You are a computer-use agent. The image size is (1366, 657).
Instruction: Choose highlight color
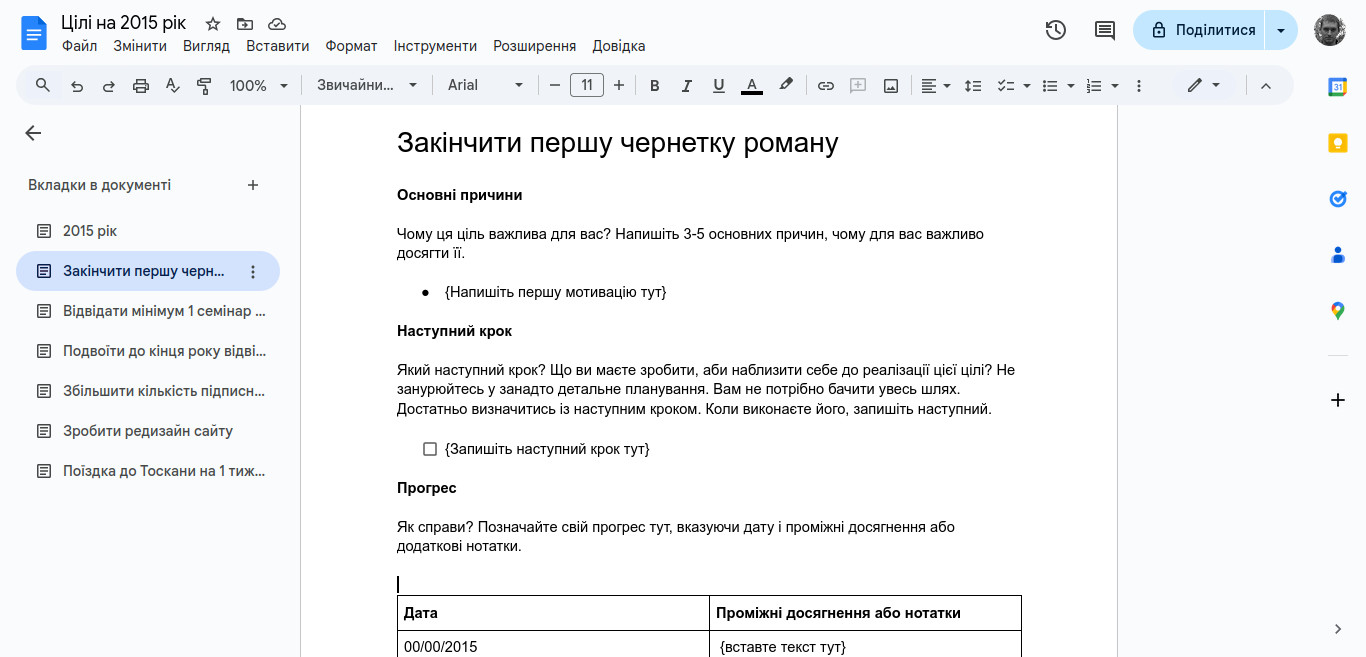[786, 86]
